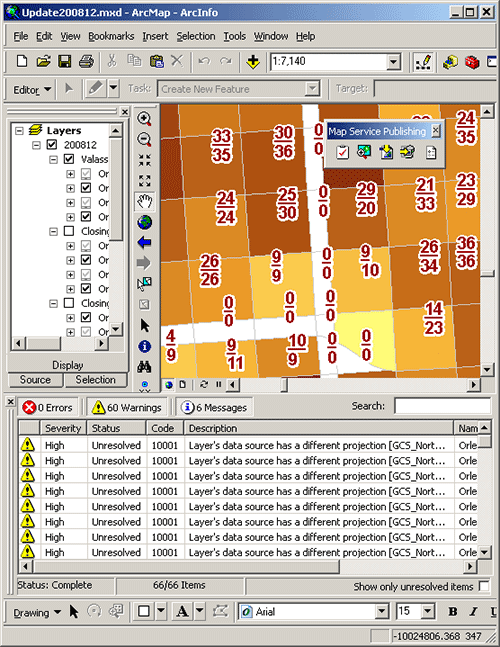Refresh the map view icon
Viewport: 500px width, 647px height.
(204, 385)
